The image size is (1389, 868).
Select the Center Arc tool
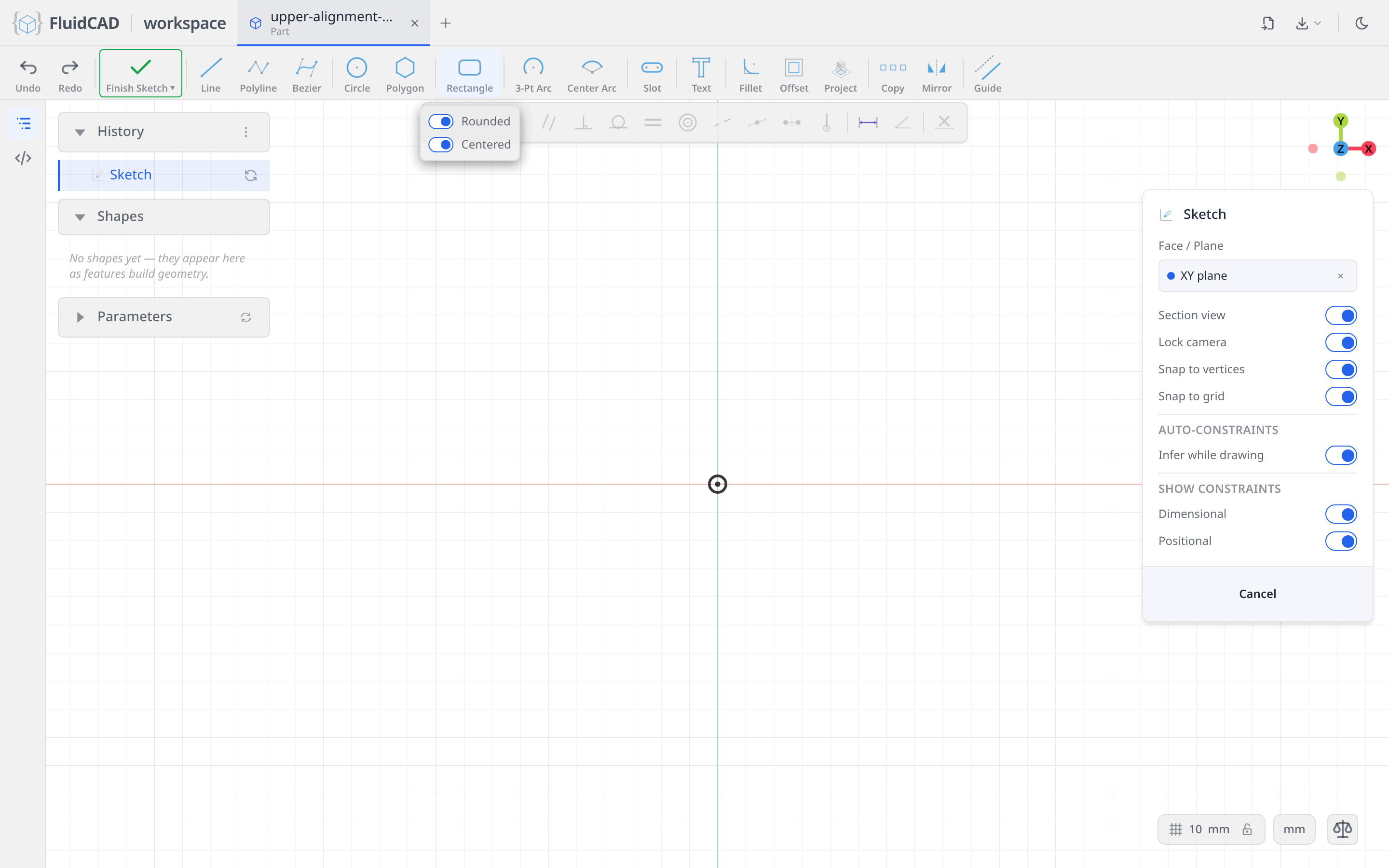pyautogui.click(x=592, y=75)
